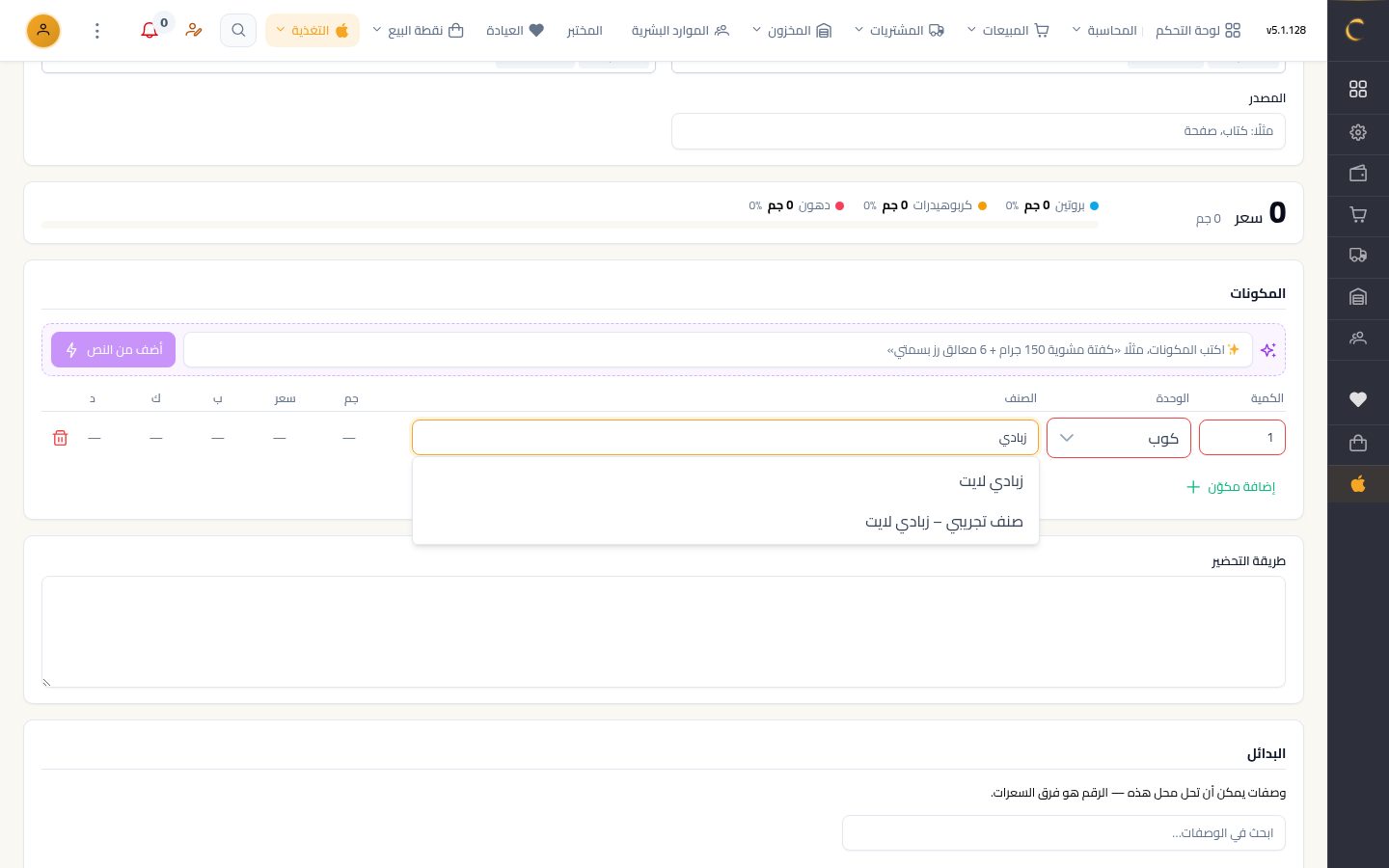Click the sparkle AI icon beside ingredients text box
This screenshot has width=1389, height=868.
[1268, 350]
